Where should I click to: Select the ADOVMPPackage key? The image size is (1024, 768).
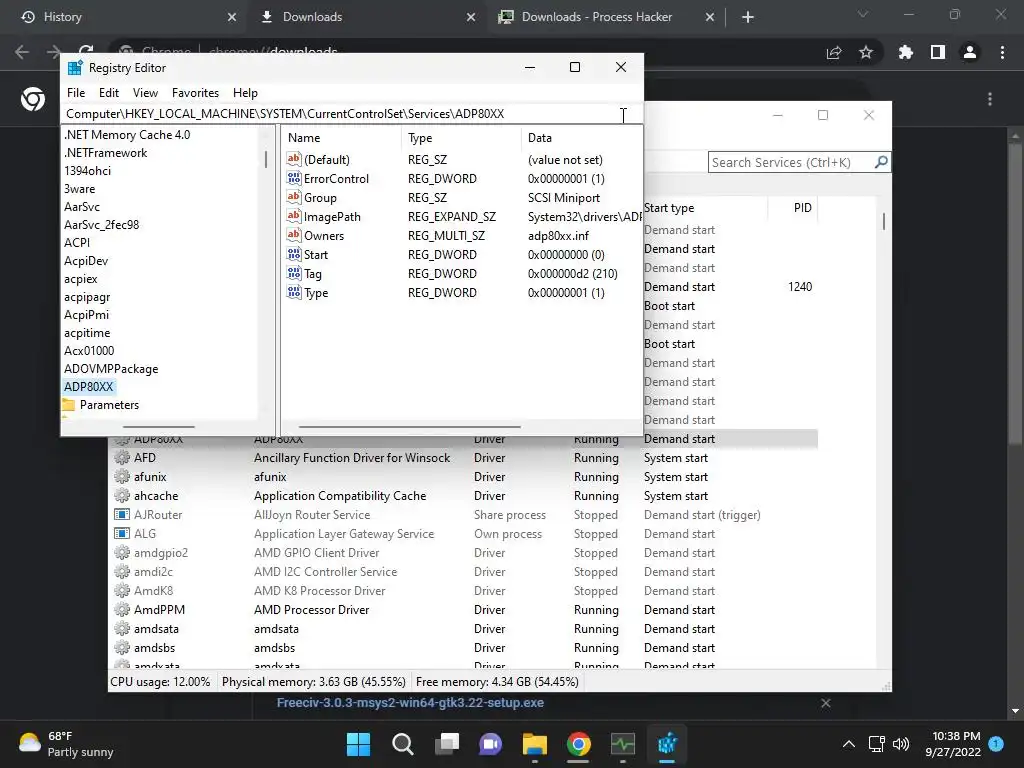(111, 369)
